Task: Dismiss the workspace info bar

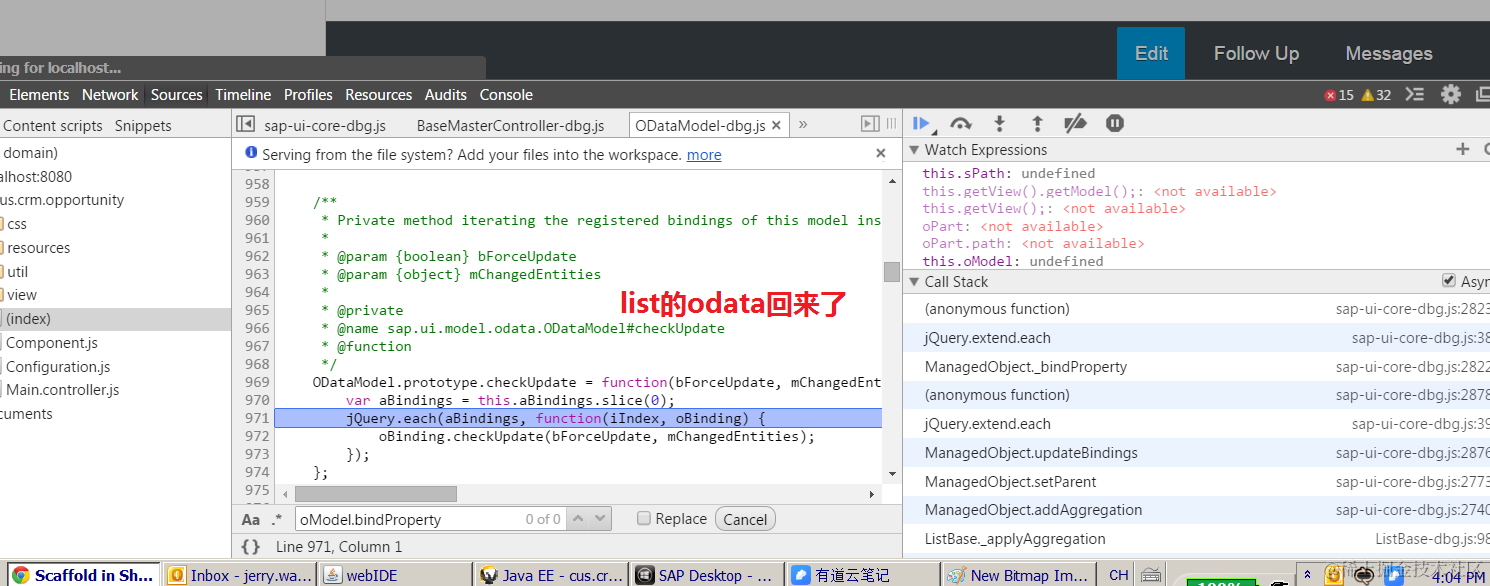Action: pos(881,153)
